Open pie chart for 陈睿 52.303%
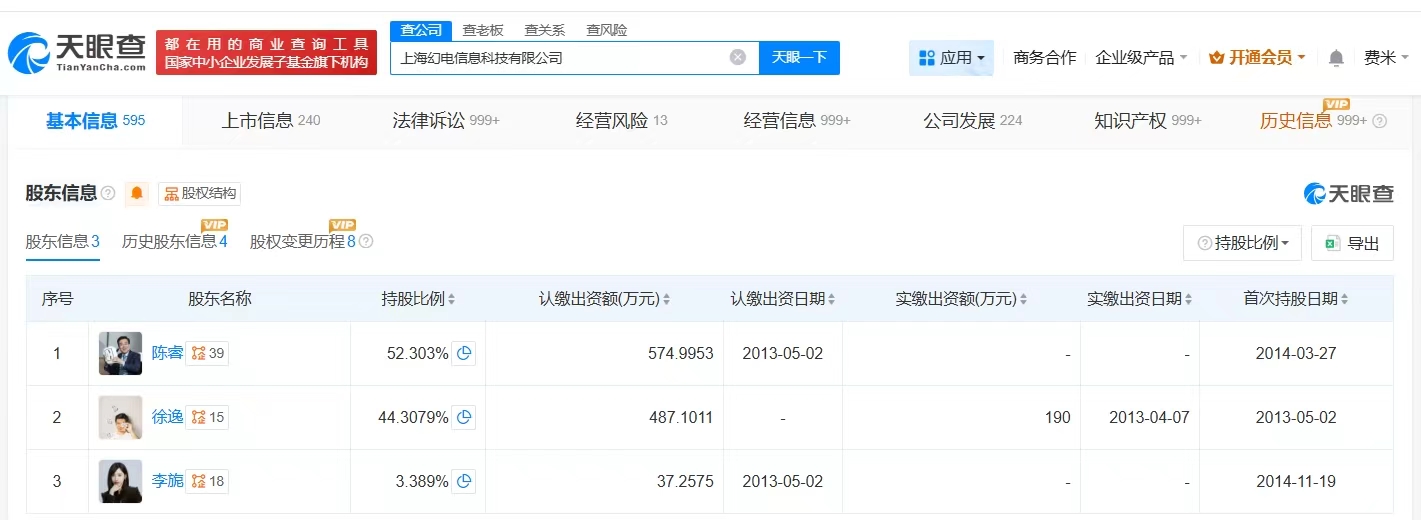This screenshot has width=1421, height=520. coord(463,353)
